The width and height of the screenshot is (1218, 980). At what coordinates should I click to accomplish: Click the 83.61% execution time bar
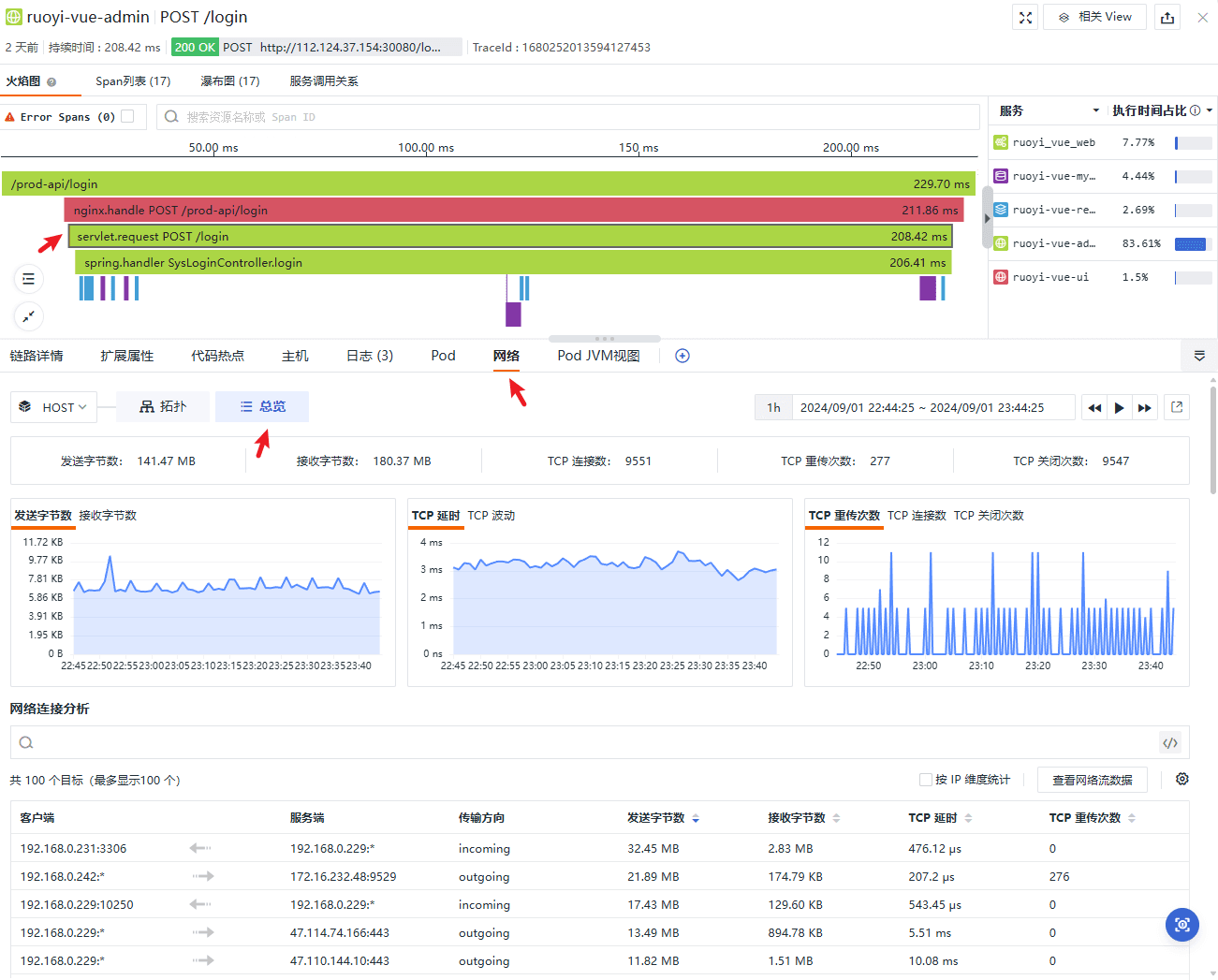pos(1193,243)
